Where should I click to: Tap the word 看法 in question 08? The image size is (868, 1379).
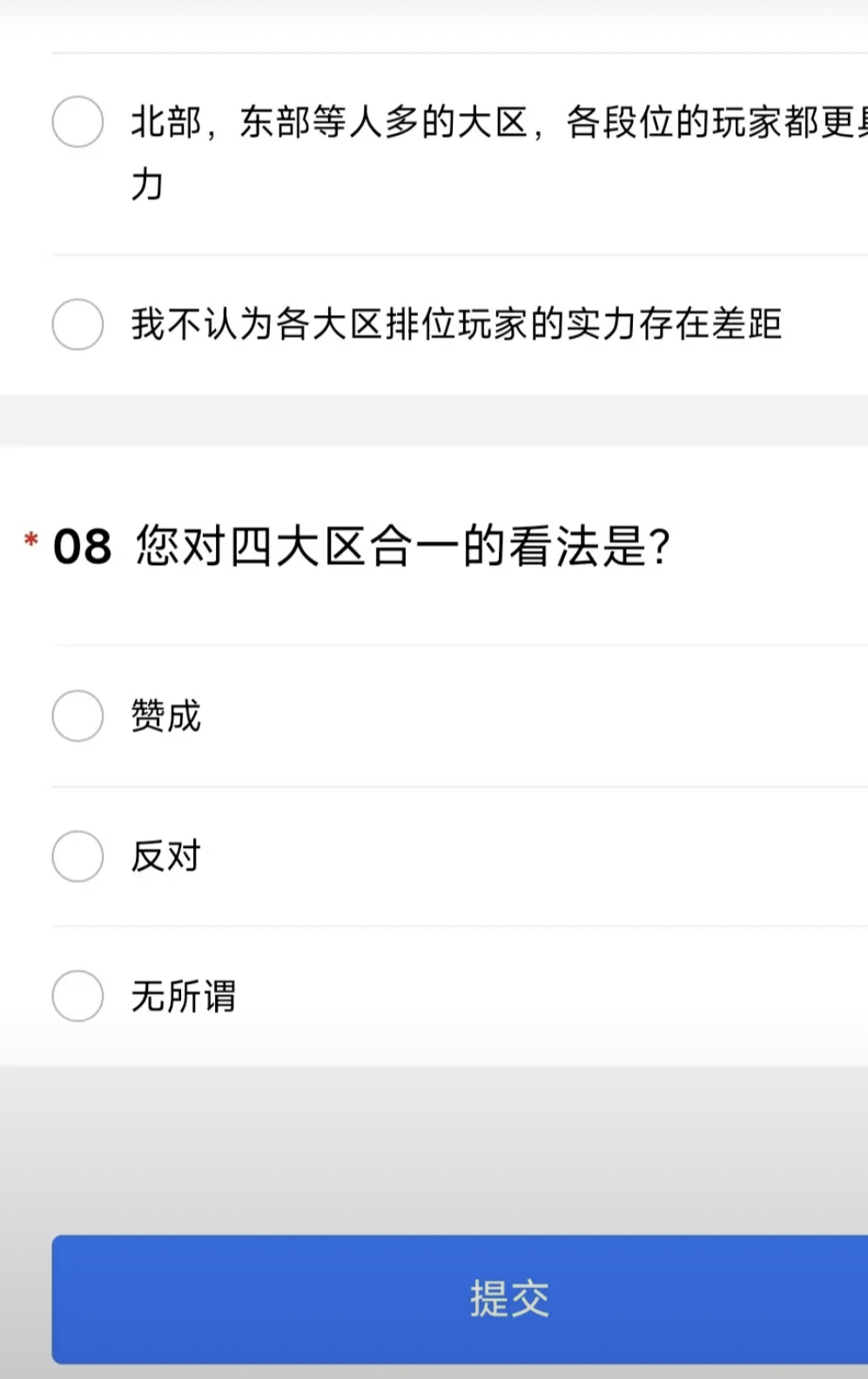[553, 547]
